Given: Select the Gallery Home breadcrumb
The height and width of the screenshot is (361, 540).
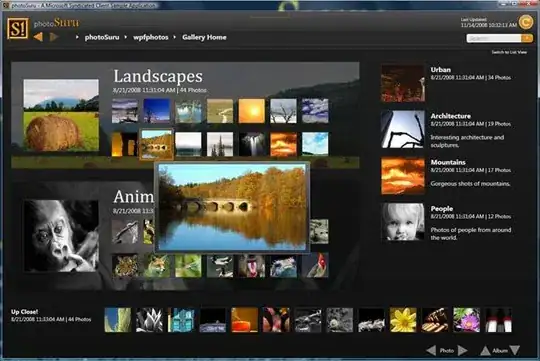Looking at the screenshot, I should pos(204,37).
